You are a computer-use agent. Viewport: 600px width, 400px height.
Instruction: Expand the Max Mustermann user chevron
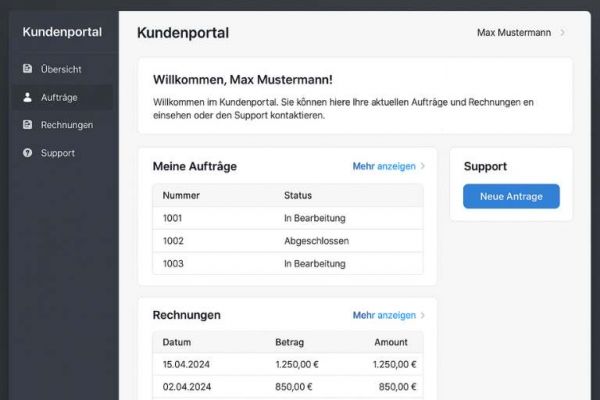click(563, 33)
